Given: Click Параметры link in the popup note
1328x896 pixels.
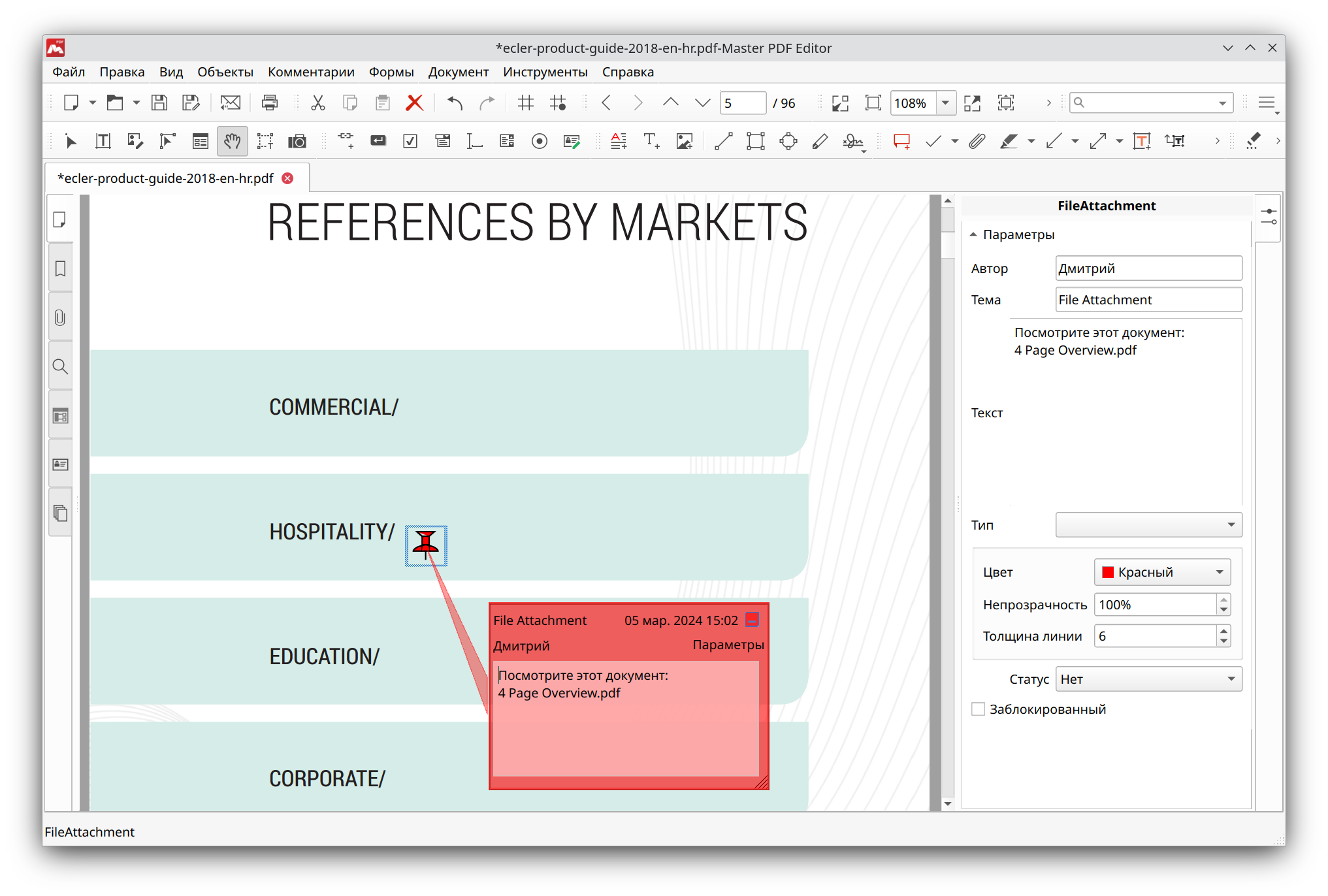Looking at the screenshot, I should [x=728, y=645].
